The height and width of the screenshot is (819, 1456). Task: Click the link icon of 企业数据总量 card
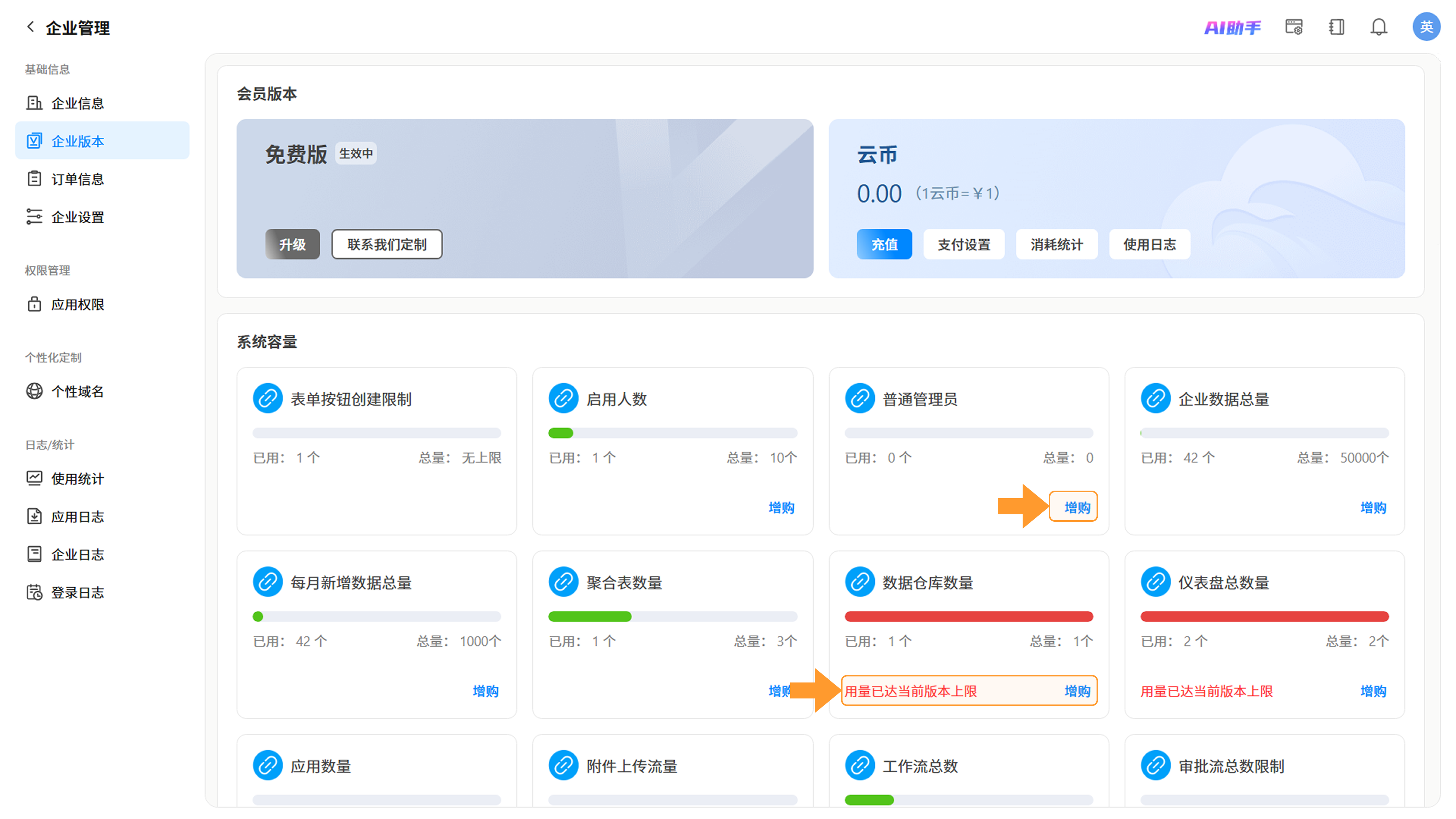click(x=1155, y=399)
